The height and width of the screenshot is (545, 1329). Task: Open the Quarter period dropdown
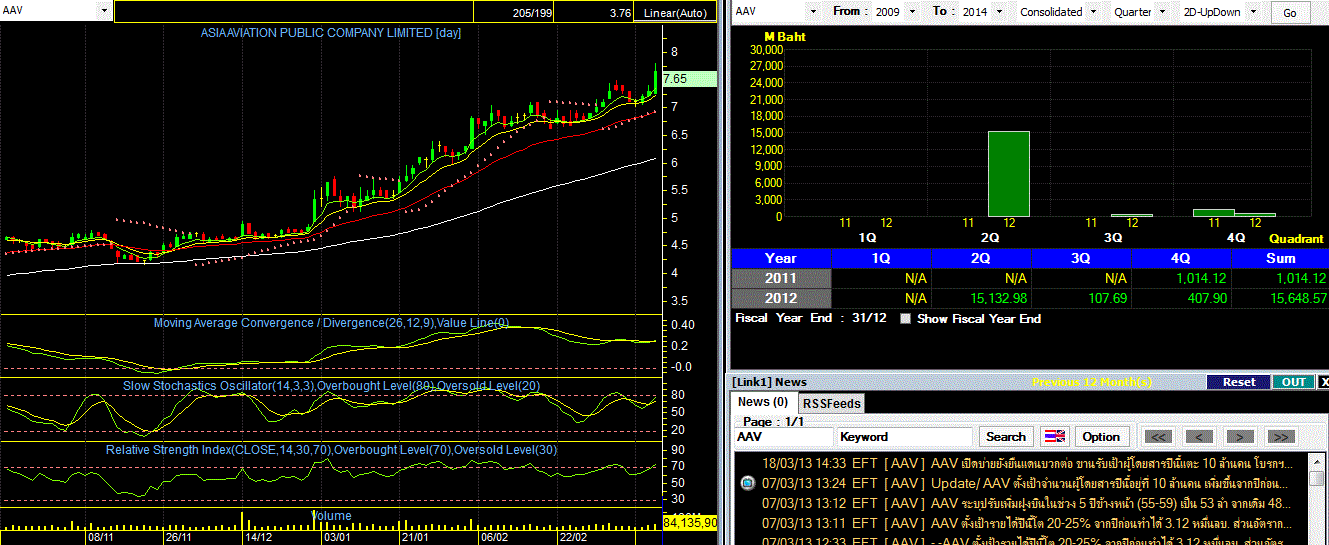pyautogui.click(x=1162, y=12)
